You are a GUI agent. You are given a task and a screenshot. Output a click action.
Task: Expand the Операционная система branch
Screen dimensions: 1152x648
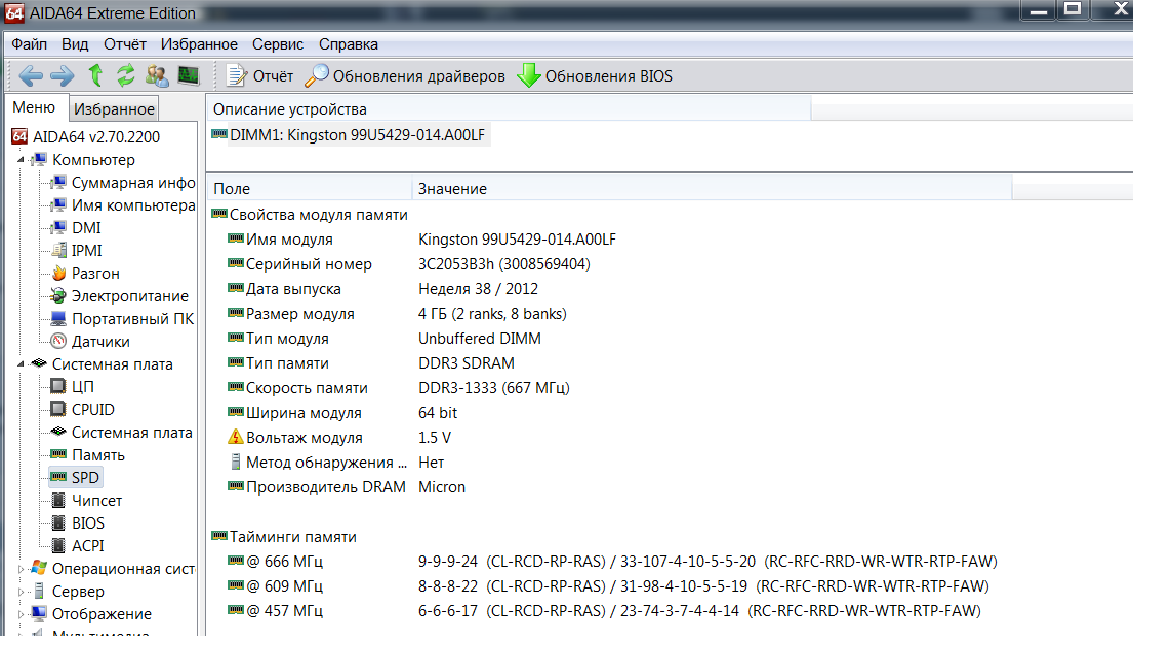click(x=21, y=569)
